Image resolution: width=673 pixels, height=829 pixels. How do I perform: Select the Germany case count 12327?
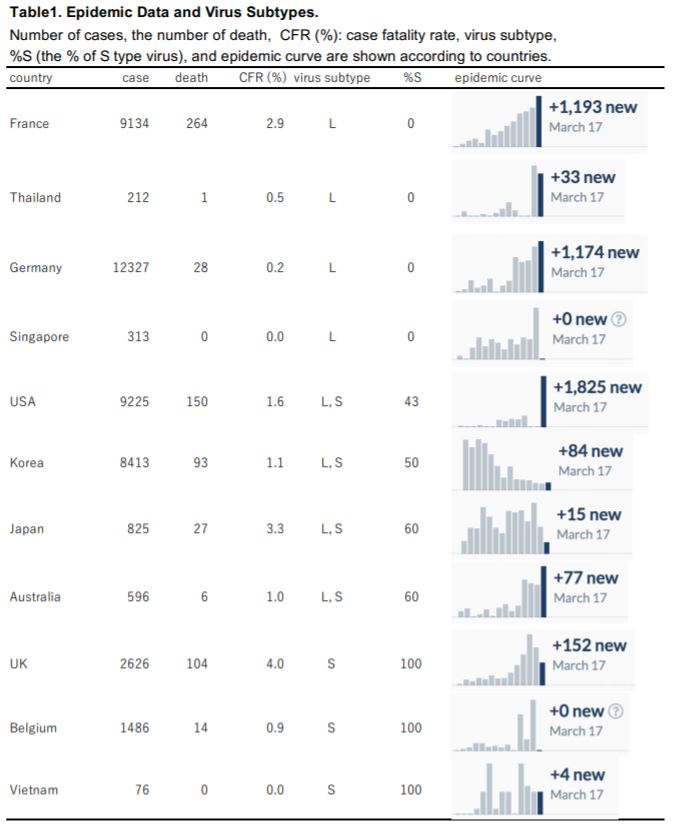pyautogui.click(x=131, y=268)
